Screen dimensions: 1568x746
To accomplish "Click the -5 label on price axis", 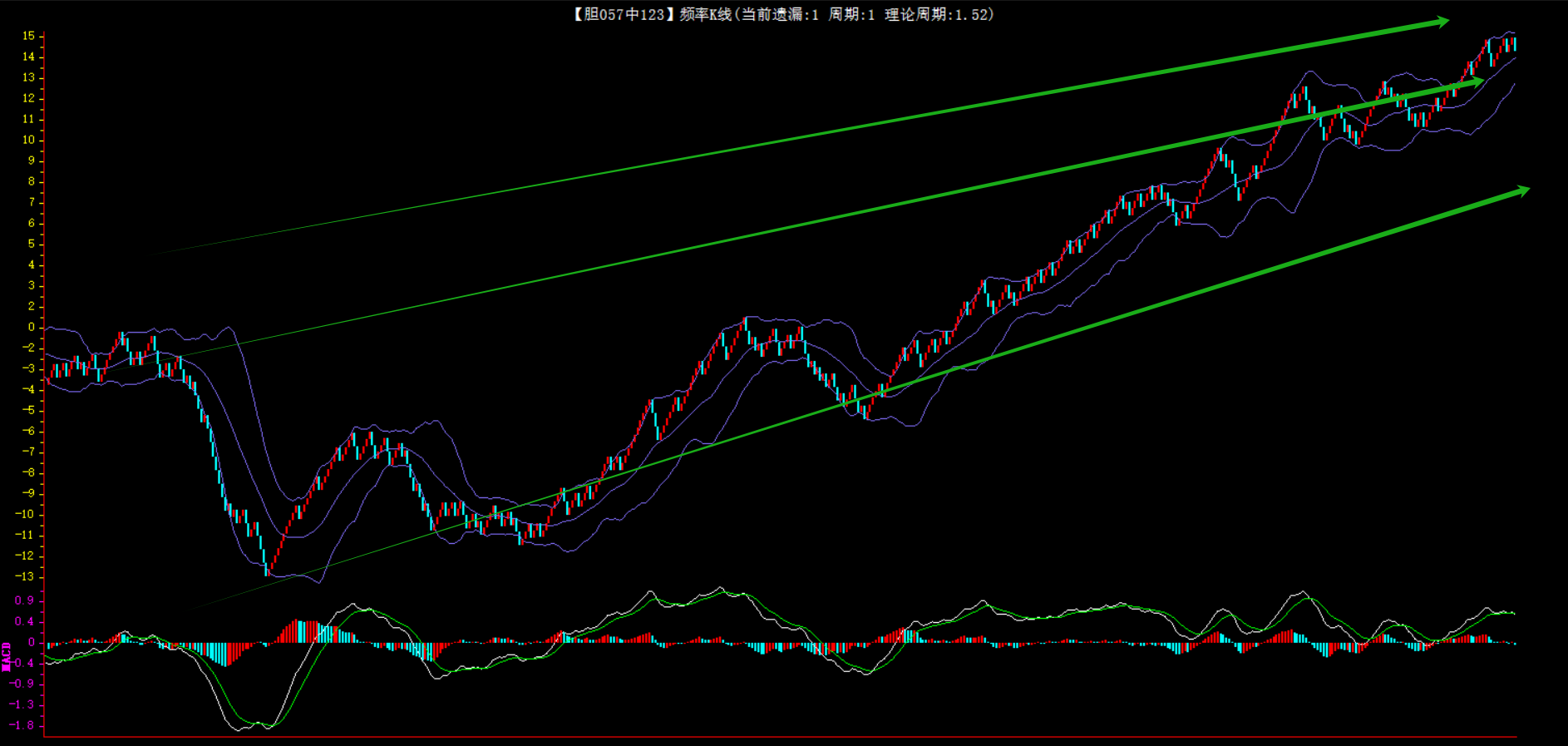I will point(28,410).
